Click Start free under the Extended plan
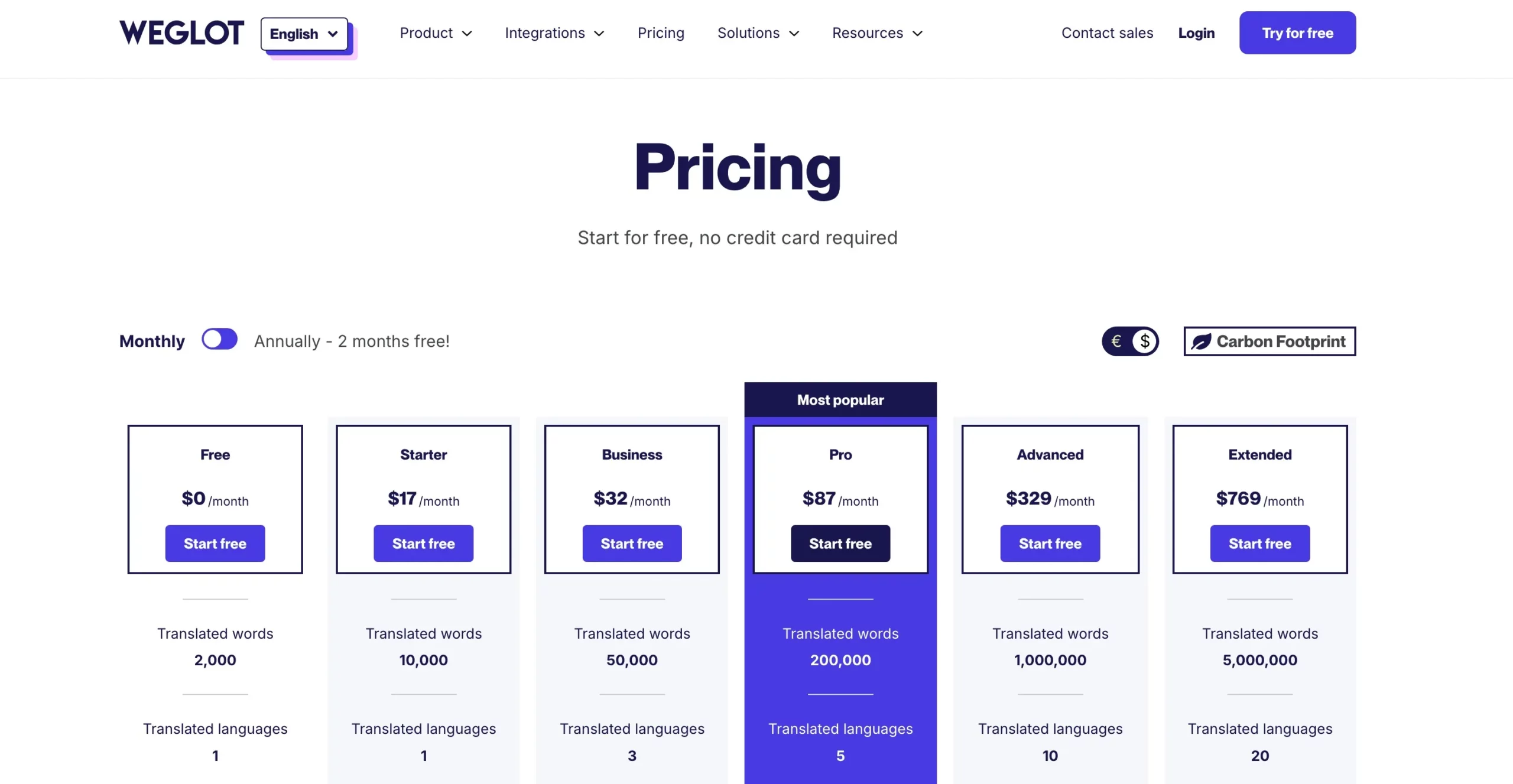The image size is (1513, 784). [1259, 544]
